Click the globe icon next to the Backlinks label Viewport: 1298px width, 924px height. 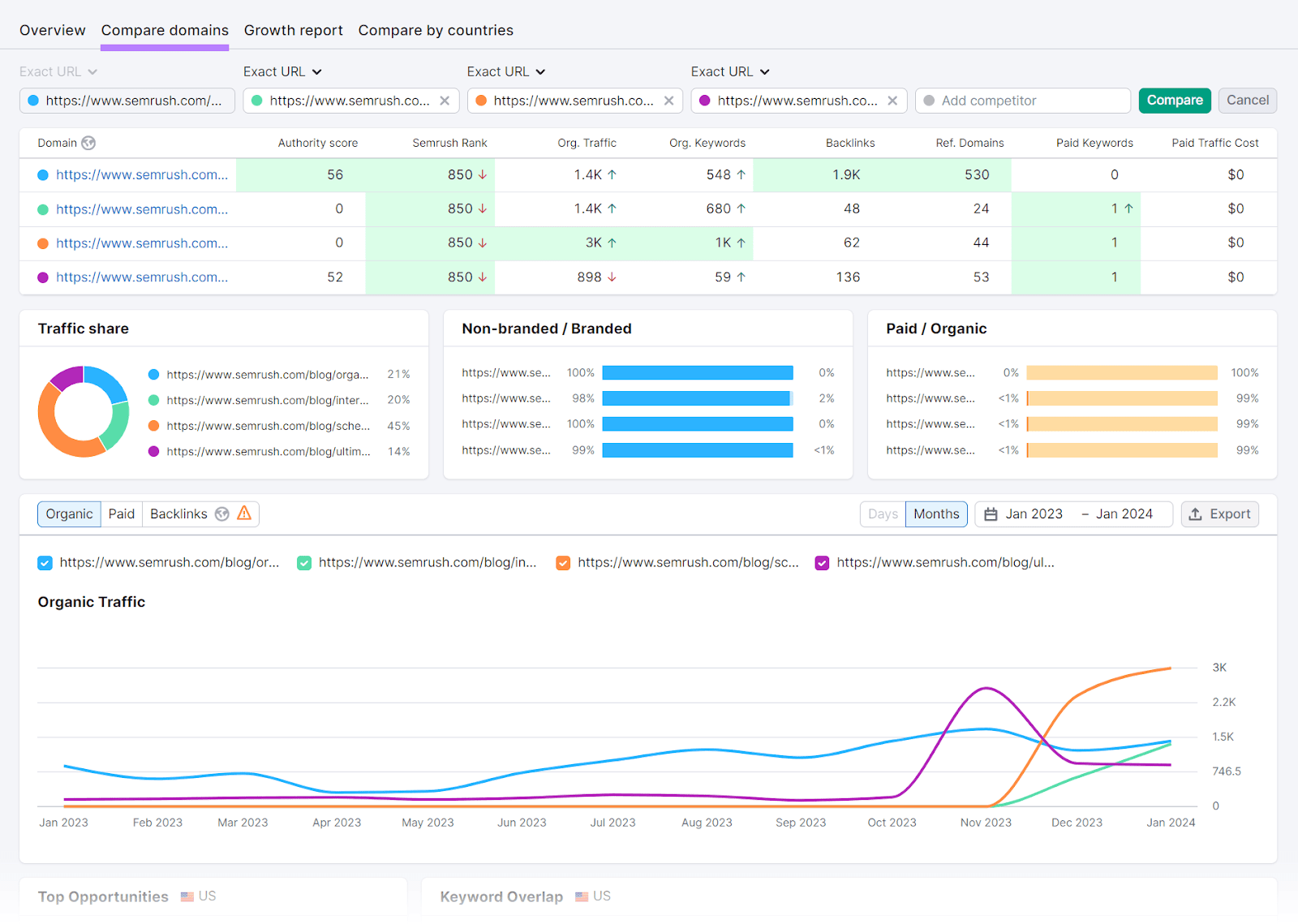(x=222, y=513)
